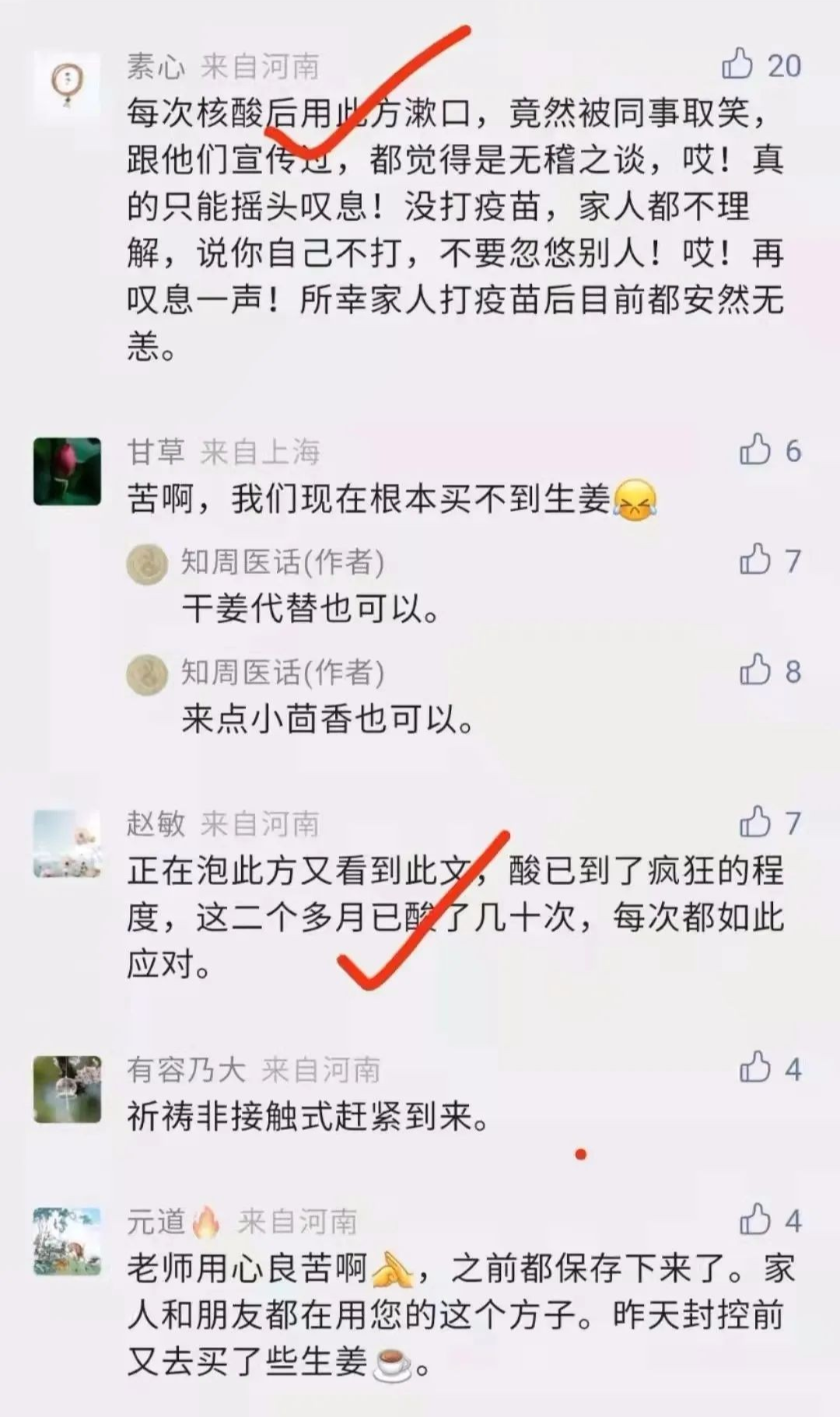The width and height of the screenshot is (840, 1417).
Task: Tap username 赵敏
Action: (156, 824)
